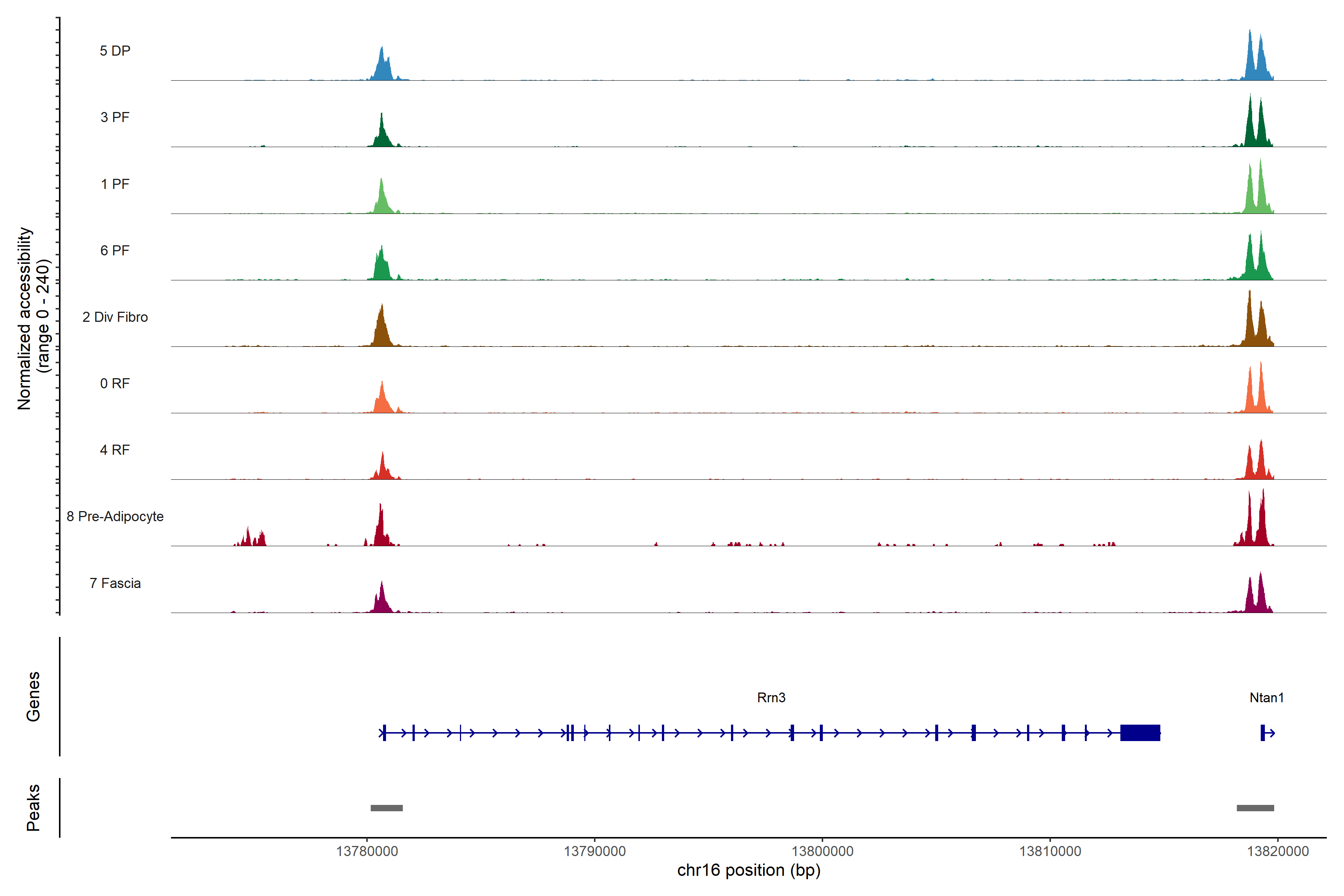1344x896 pixels.
Task: Click the left gray peak bar
Action: pyautogui.click(x=386, y=808)
